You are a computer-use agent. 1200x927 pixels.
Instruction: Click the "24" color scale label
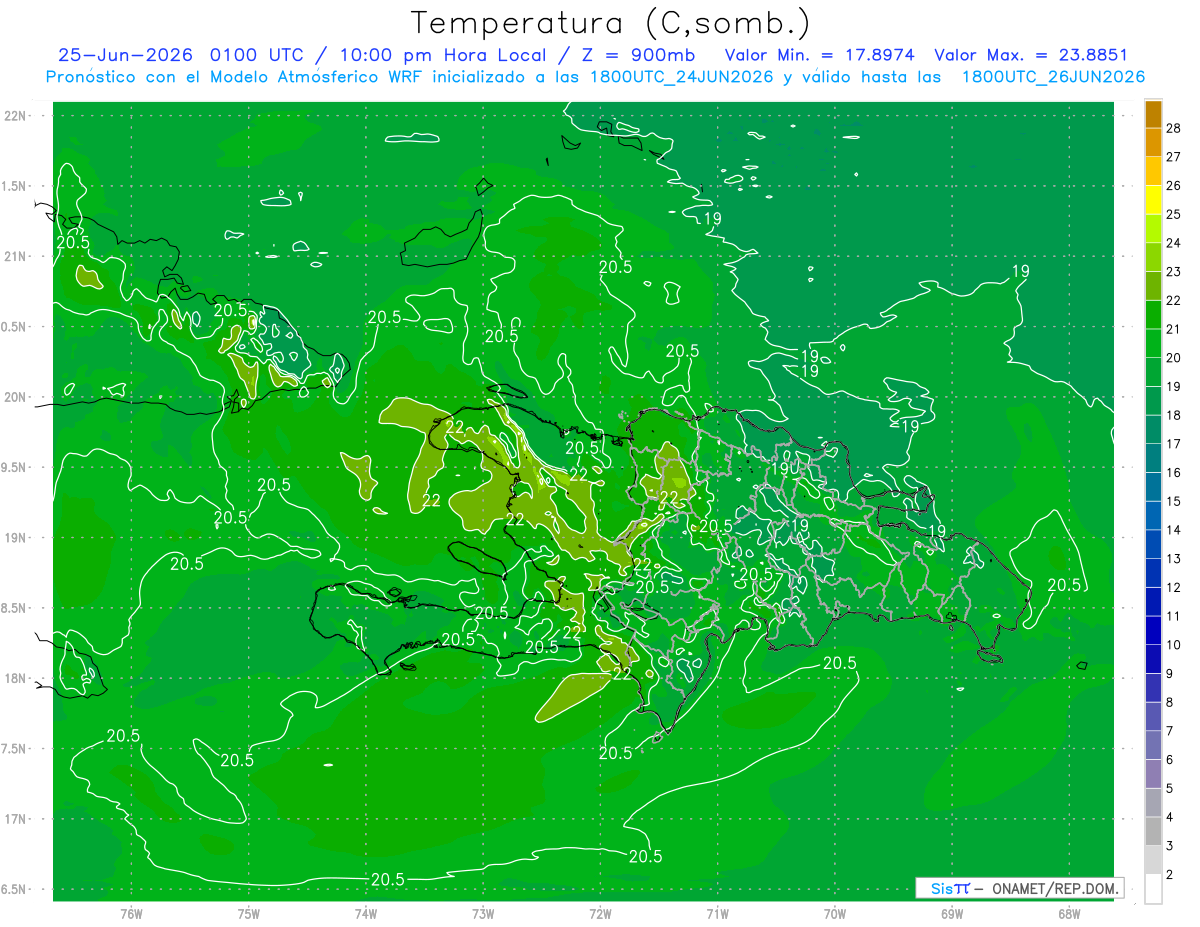click(x=1175, y=243)
